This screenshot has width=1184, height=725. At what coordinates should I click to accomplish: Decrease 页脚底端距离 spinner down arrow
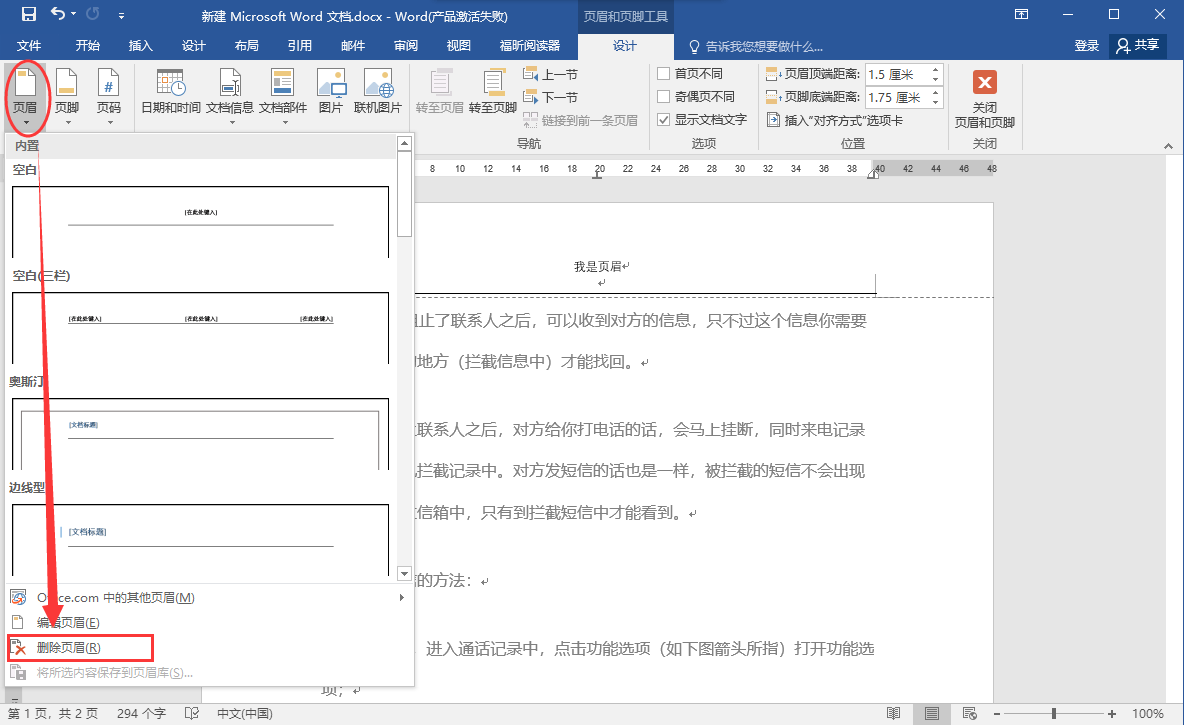936,102
